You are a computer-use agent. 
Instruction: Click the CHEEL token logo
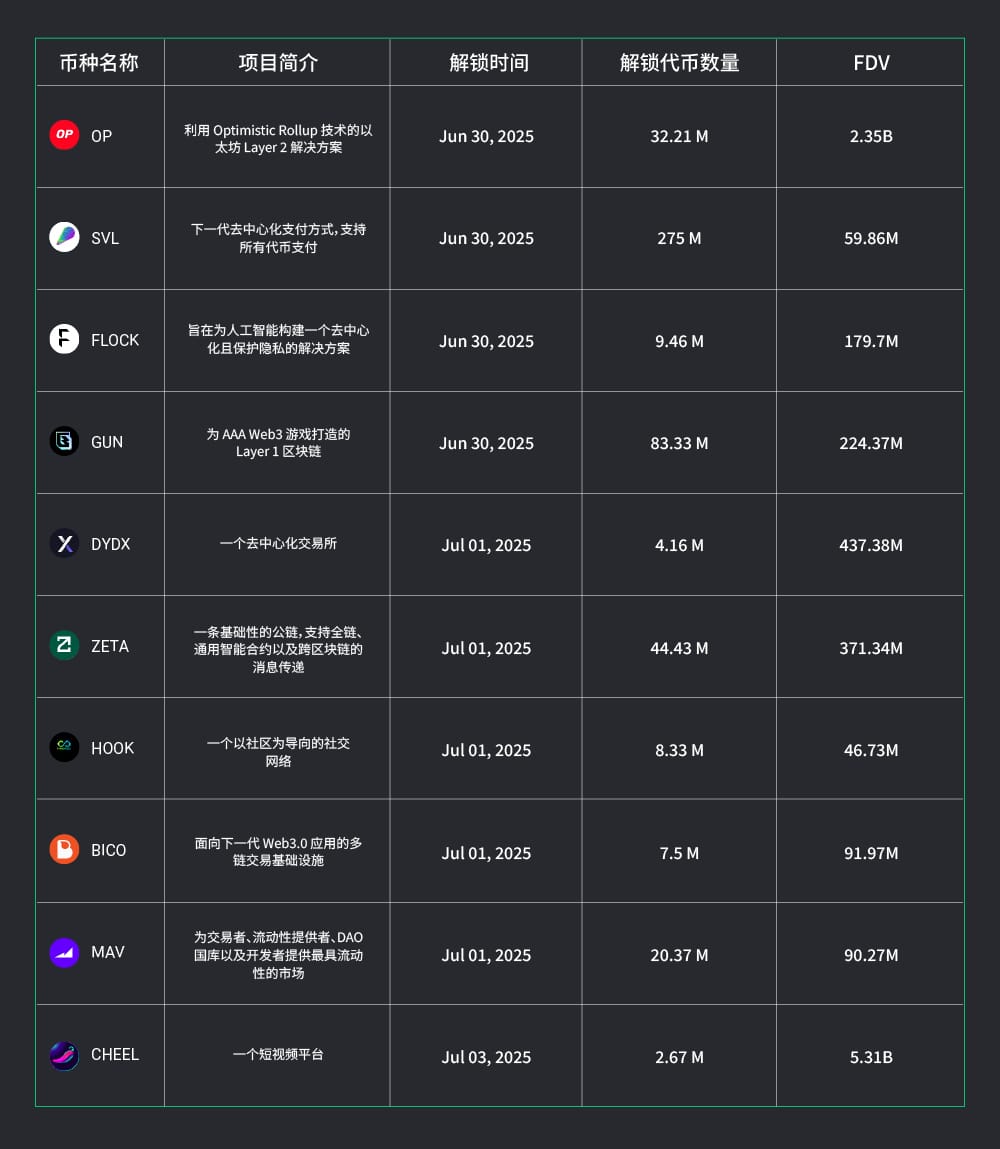(64, 1055)
